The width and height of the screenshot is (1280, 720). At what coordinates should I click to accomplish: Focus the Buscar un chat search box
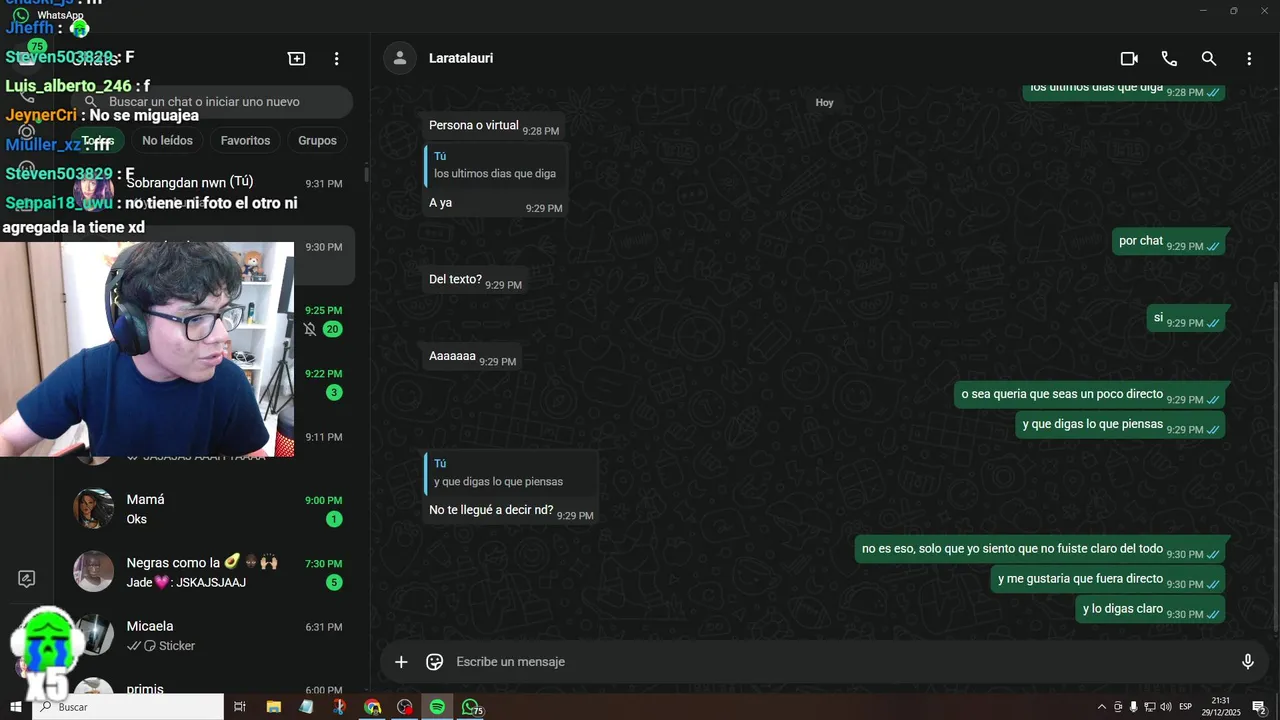(x=214, y=102)
